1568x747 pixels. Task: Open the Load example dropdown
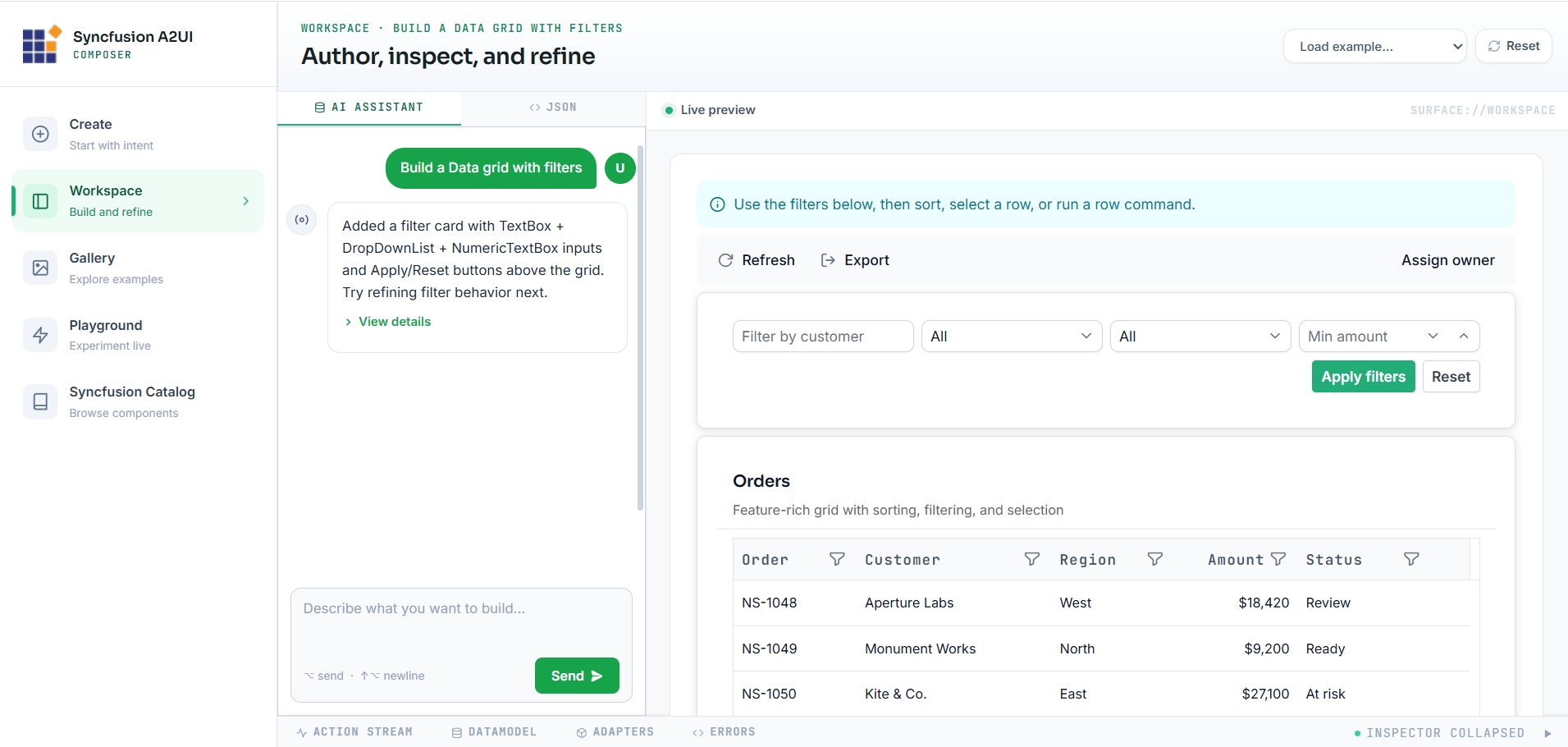1375,46
